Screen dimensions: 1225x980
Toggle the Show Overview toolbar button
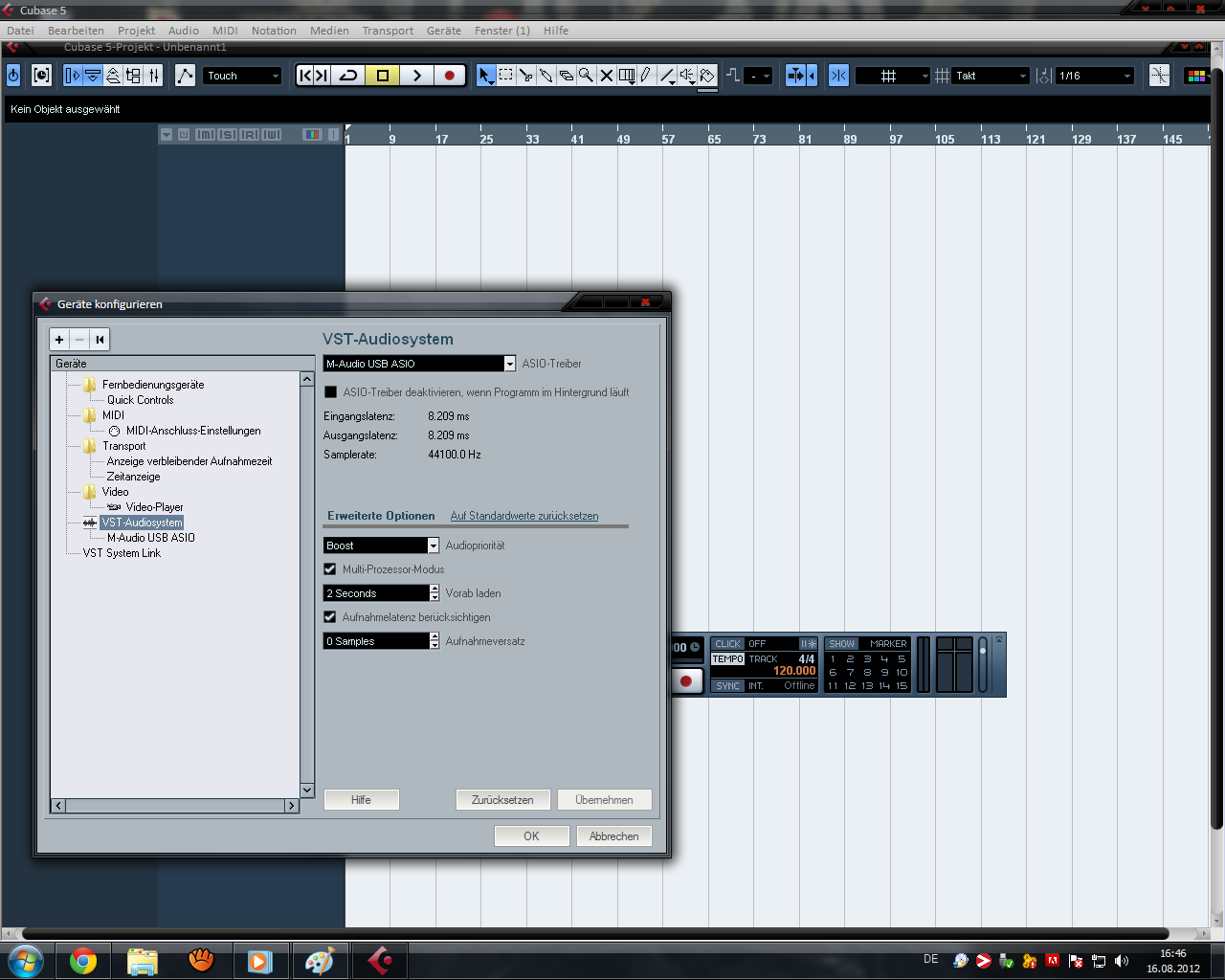113,75
